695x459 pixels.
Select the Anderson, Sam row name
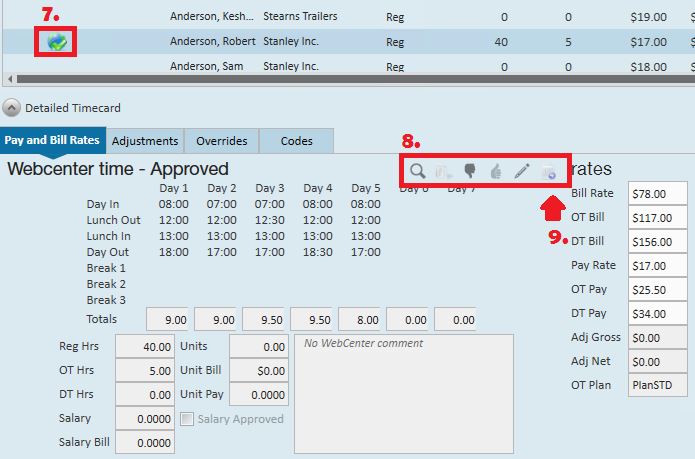(207, 66)
